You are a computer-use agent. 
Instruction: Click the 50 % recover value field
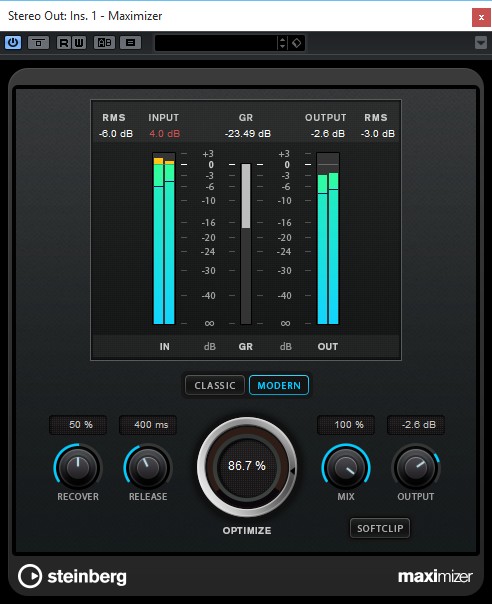coord(78,425)
